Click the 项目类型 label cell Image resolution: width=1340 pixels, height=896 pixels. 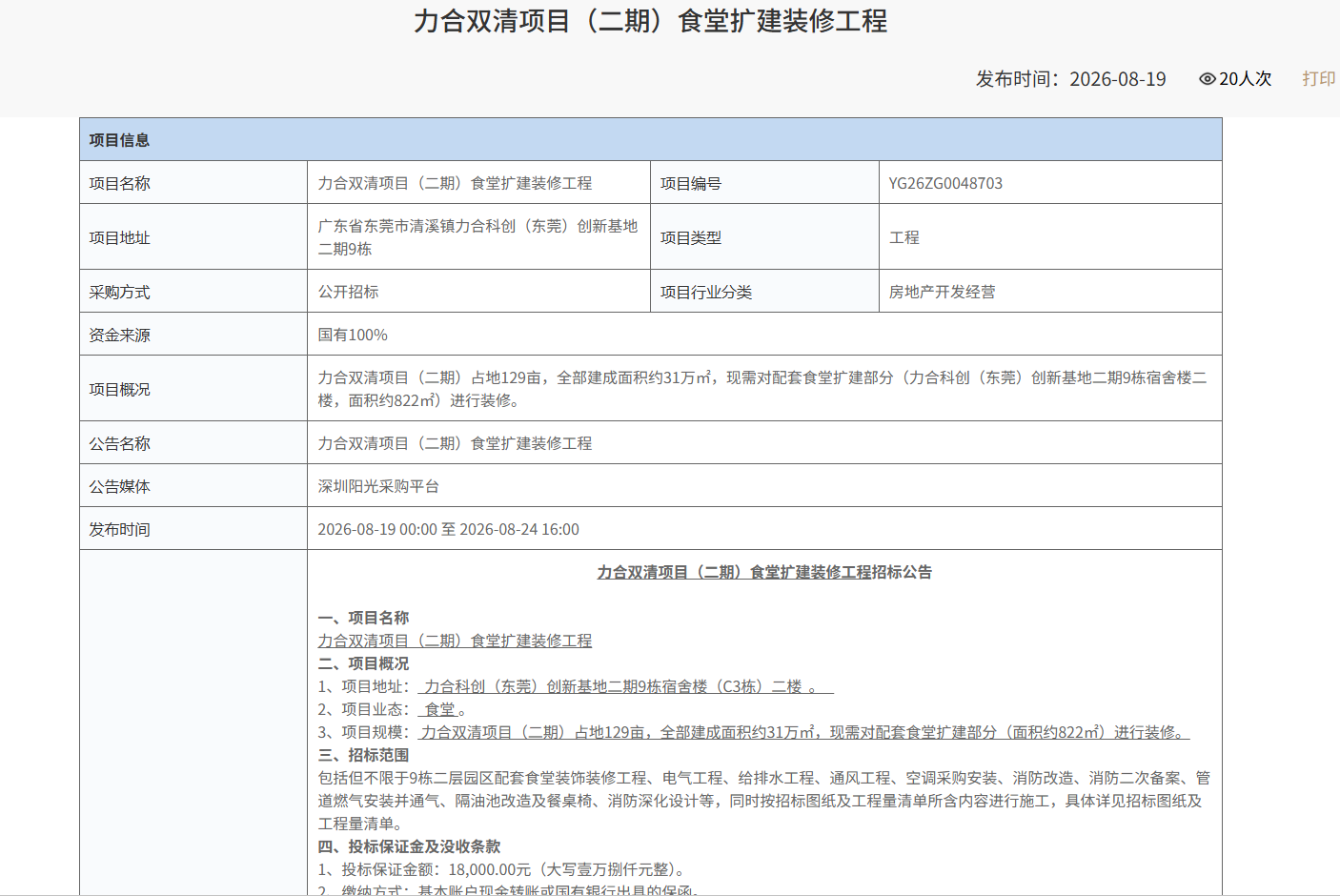(x=764, y=236)
